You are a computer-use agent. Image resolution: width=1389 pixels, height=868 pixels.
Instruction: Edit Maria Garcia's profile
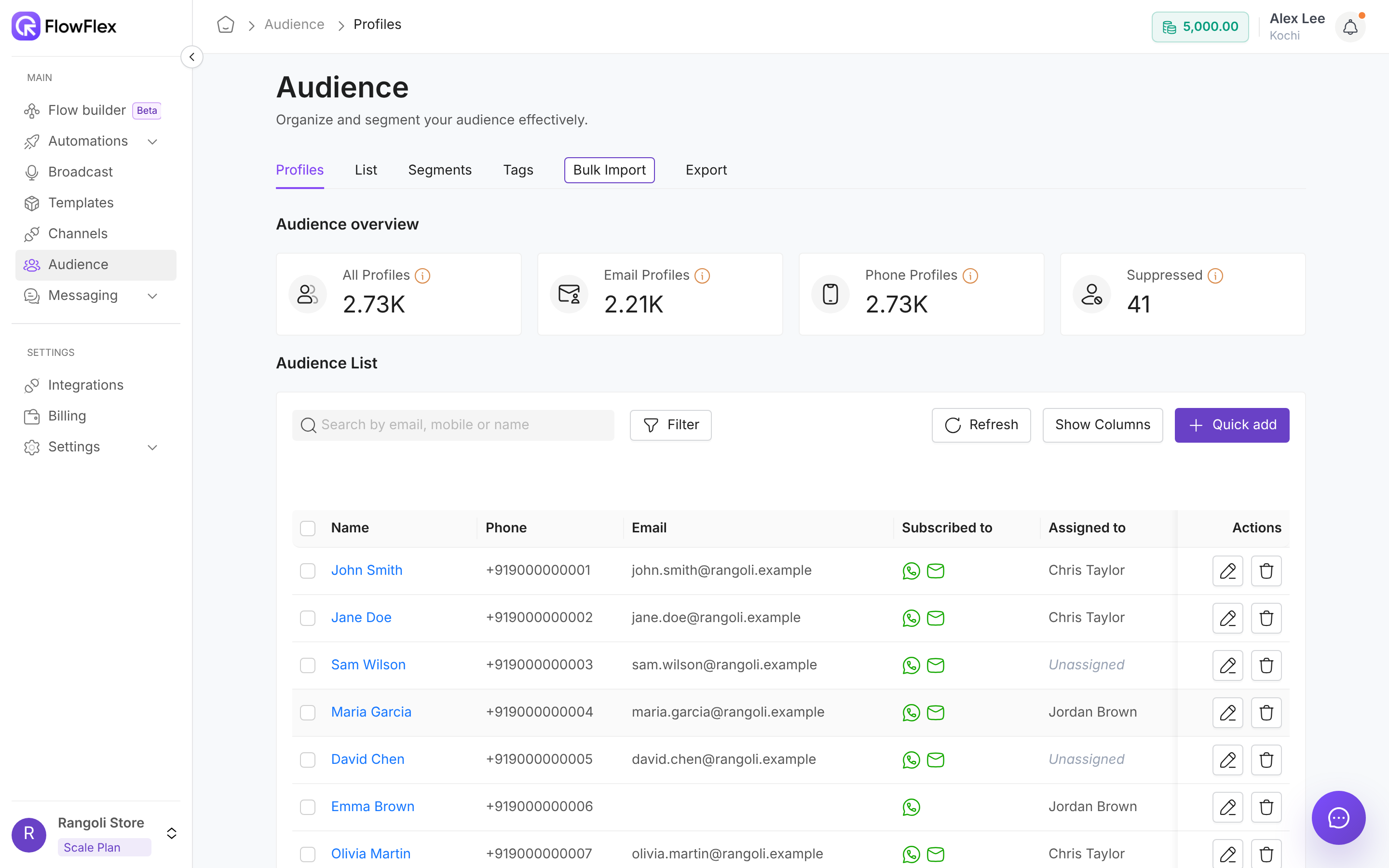point(1228,712)
